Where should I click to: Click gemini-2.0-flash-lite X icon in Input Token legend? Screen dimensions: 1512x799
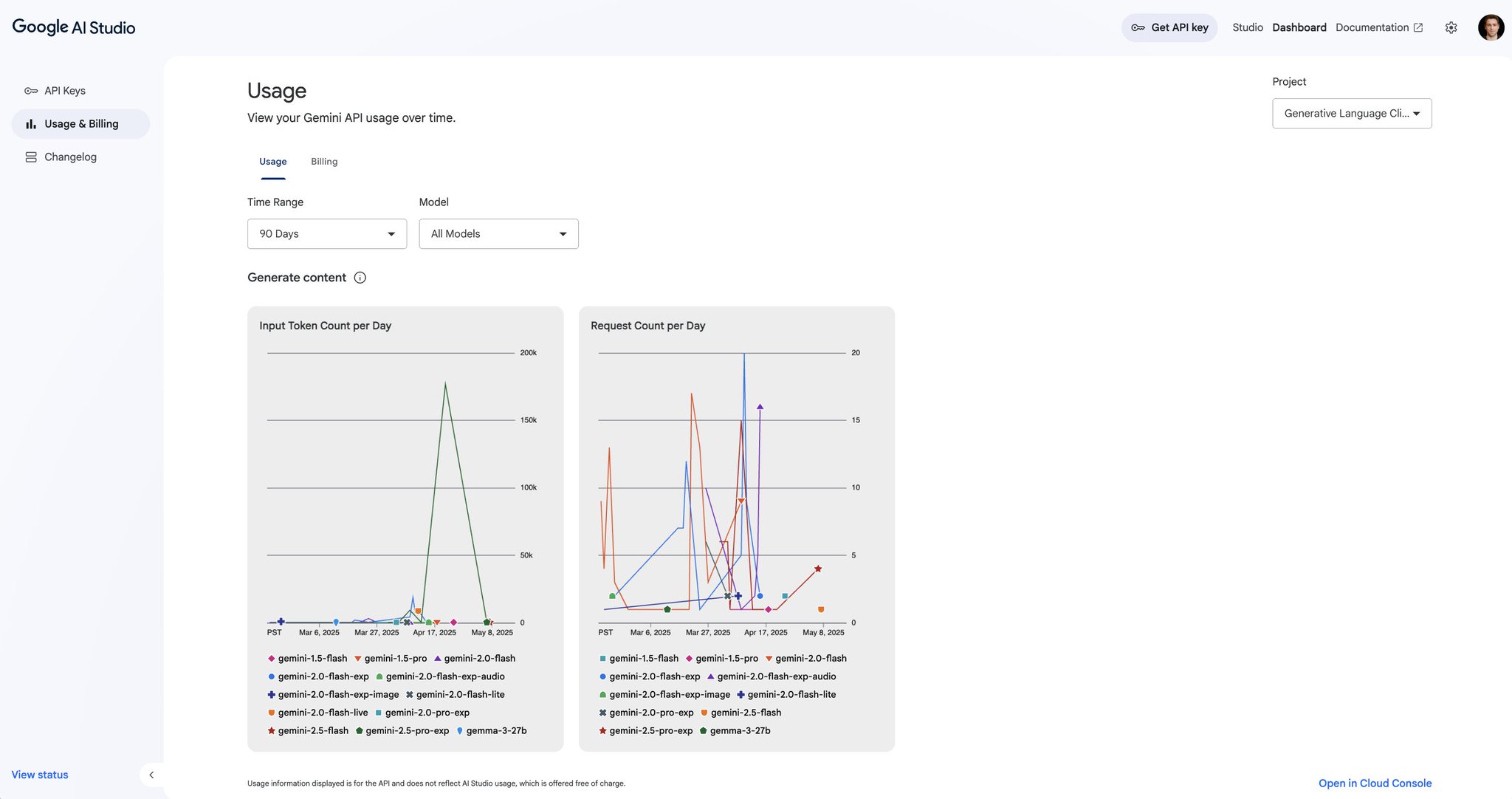410,695
